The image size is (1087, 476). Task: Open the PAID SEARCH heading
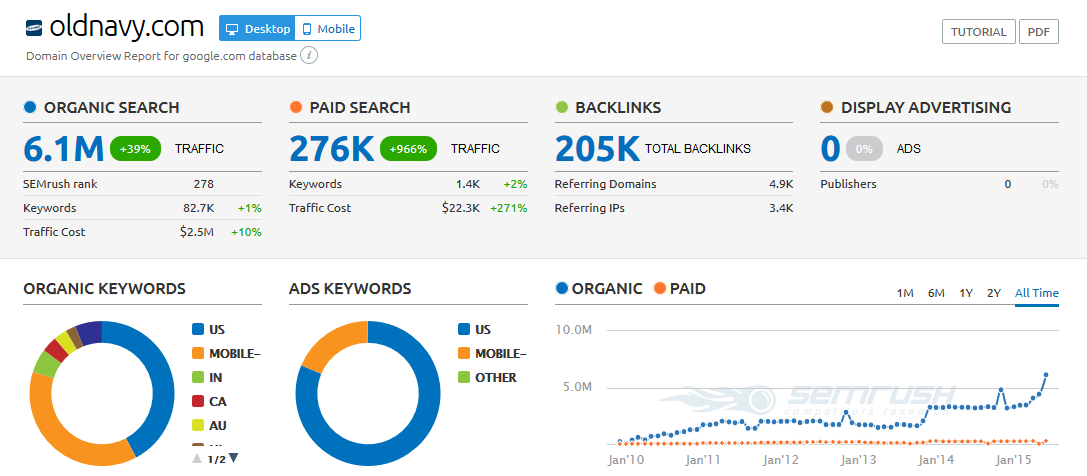[360, 107]
